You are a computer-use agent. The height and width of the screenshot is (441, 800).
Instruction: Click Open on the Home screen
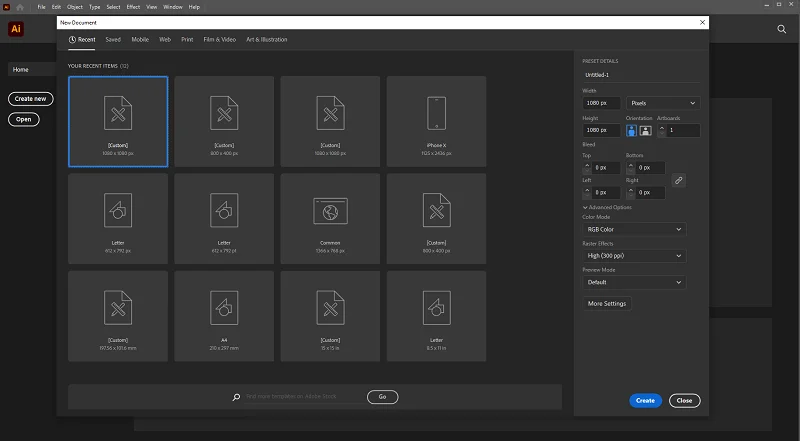(x=23, y=119)
